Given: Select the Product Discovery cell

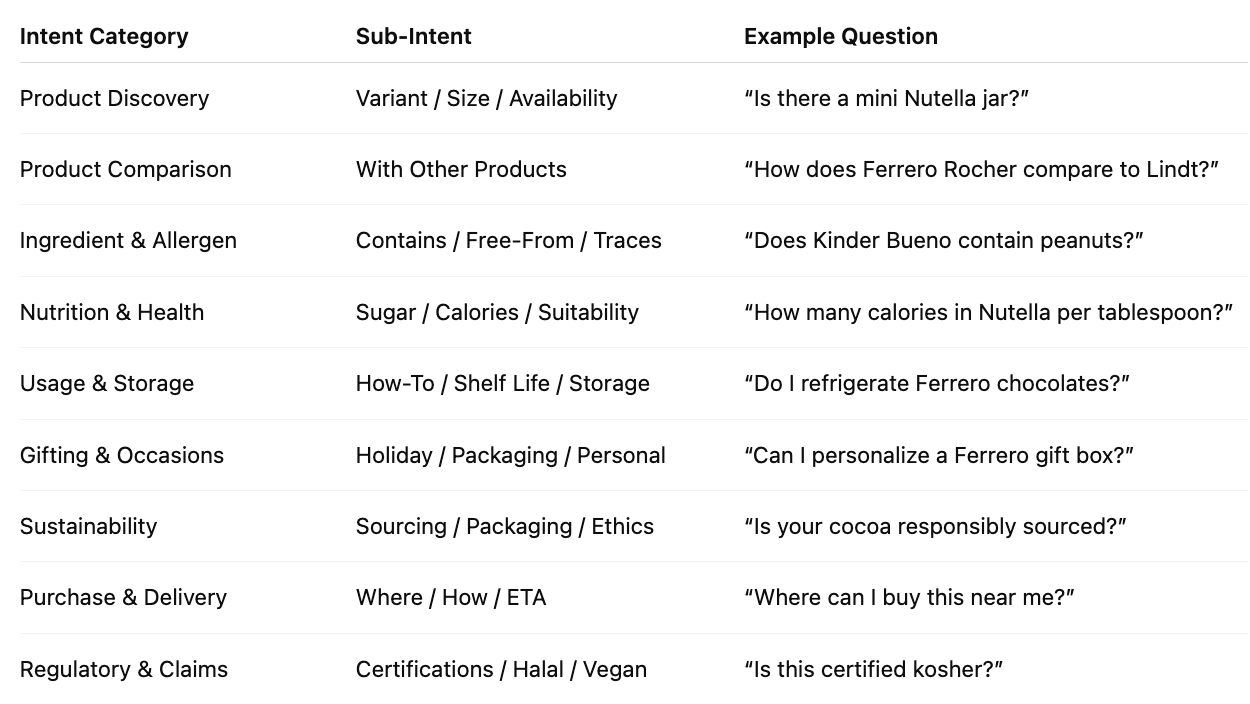Looking at the screenshot, I should pos(115,98).
